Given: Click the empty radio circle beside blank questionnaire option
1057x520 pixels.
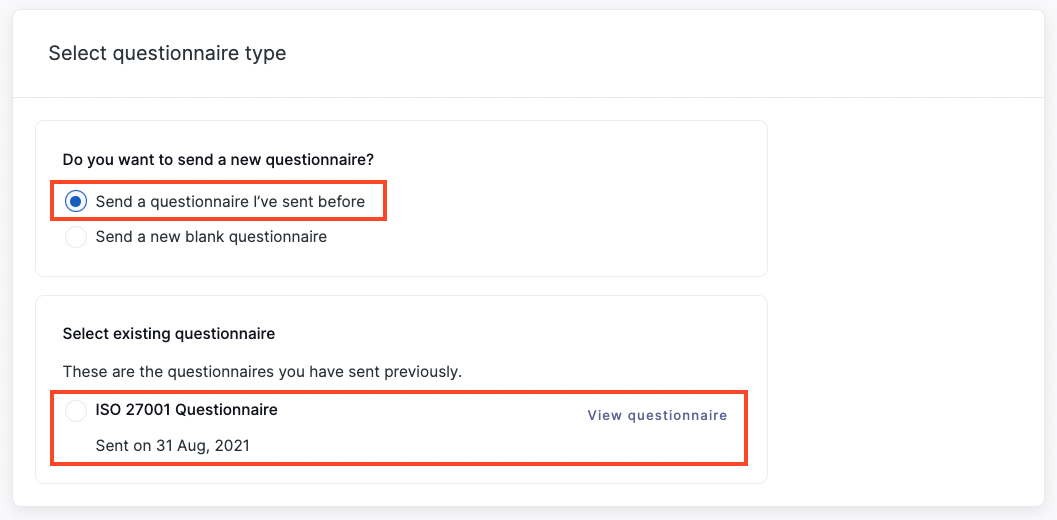Looking at the screenshot, I should (76, 237).
